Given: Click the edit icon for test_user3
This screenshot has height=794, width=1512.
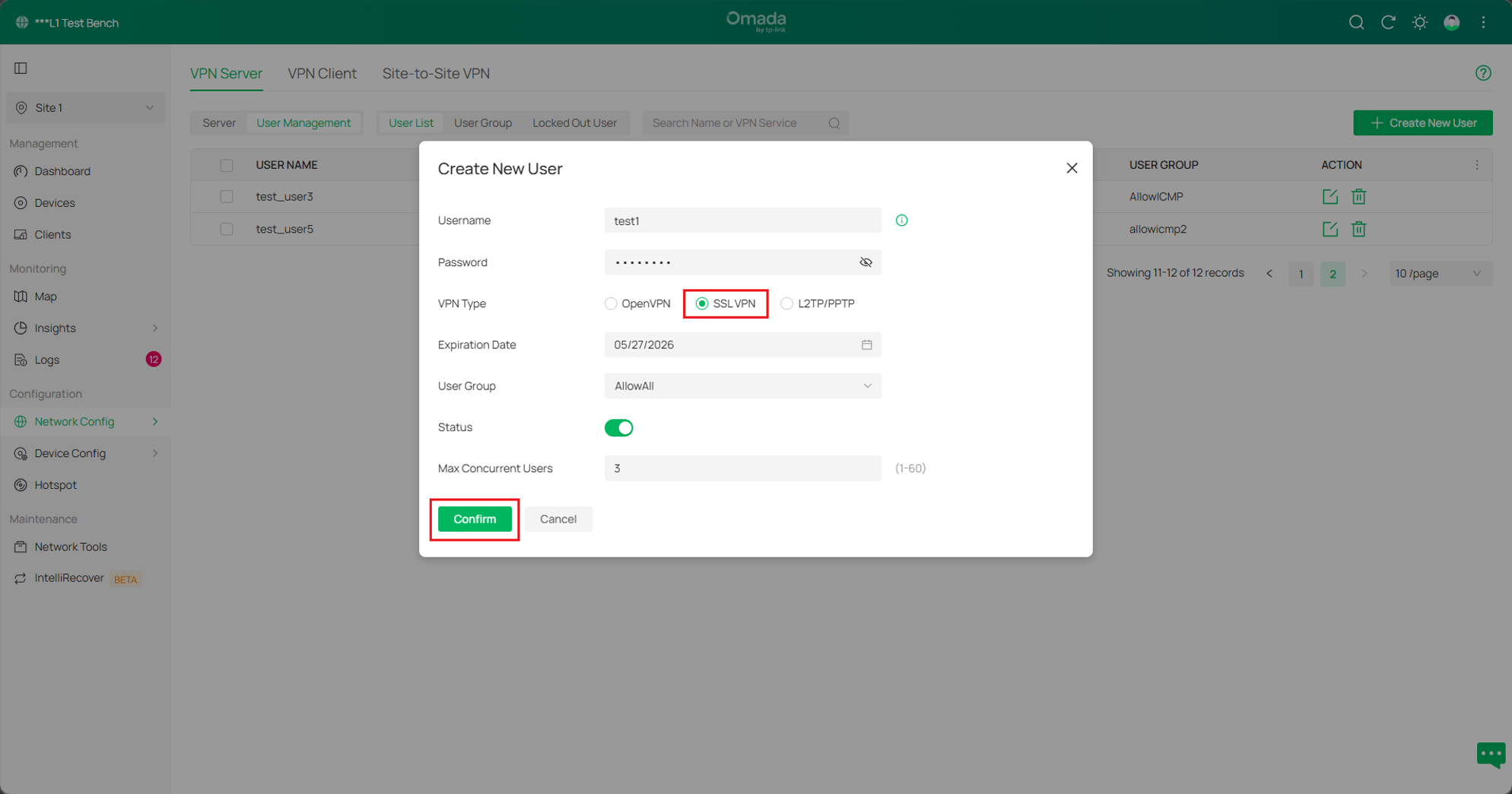Looking at the screenshot, I should 1330,196.
